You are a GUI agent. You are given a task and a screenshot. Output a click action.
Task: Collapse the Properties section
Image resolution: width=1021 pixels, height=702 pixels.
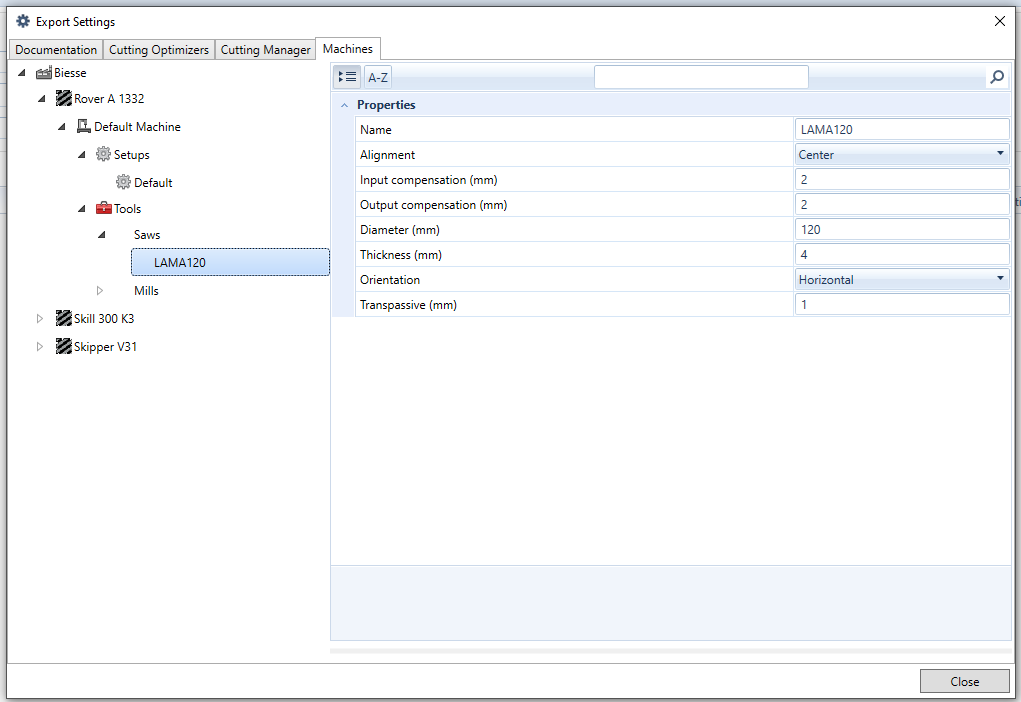[x=344, y=105]
